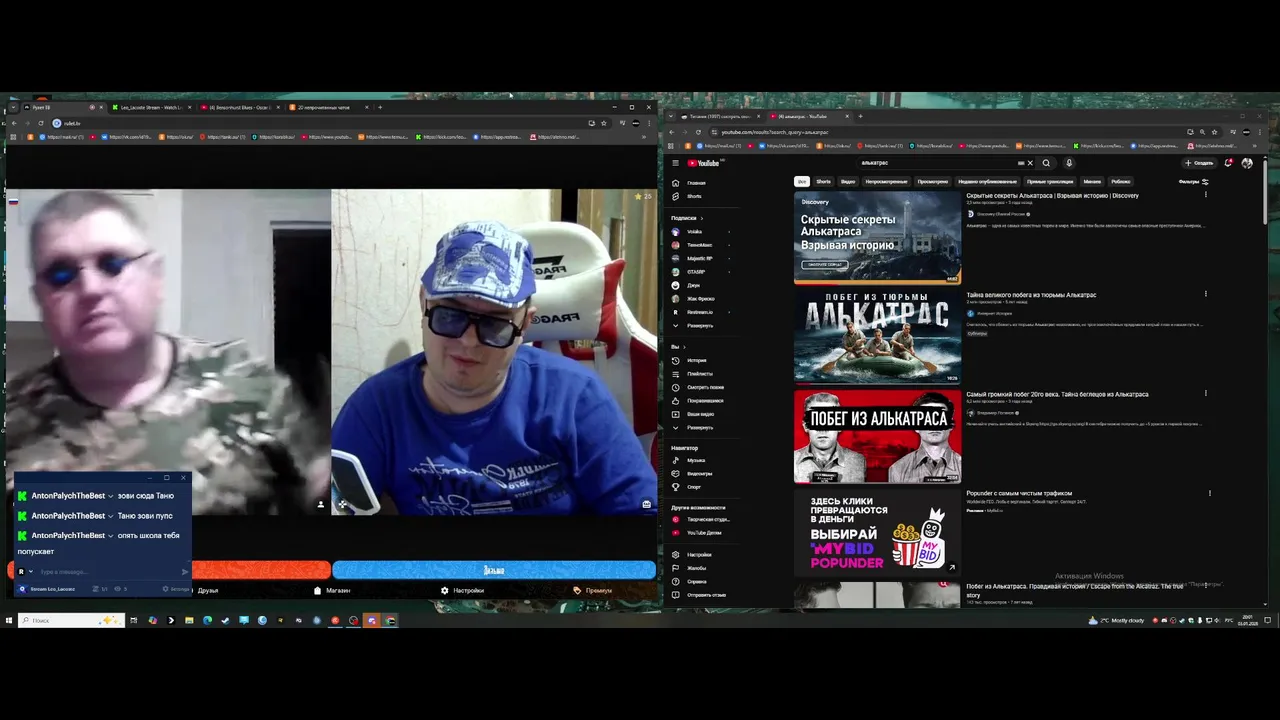Click the chat Type a message field
This screenshot has height=720, width=1280.
[108, 572]
